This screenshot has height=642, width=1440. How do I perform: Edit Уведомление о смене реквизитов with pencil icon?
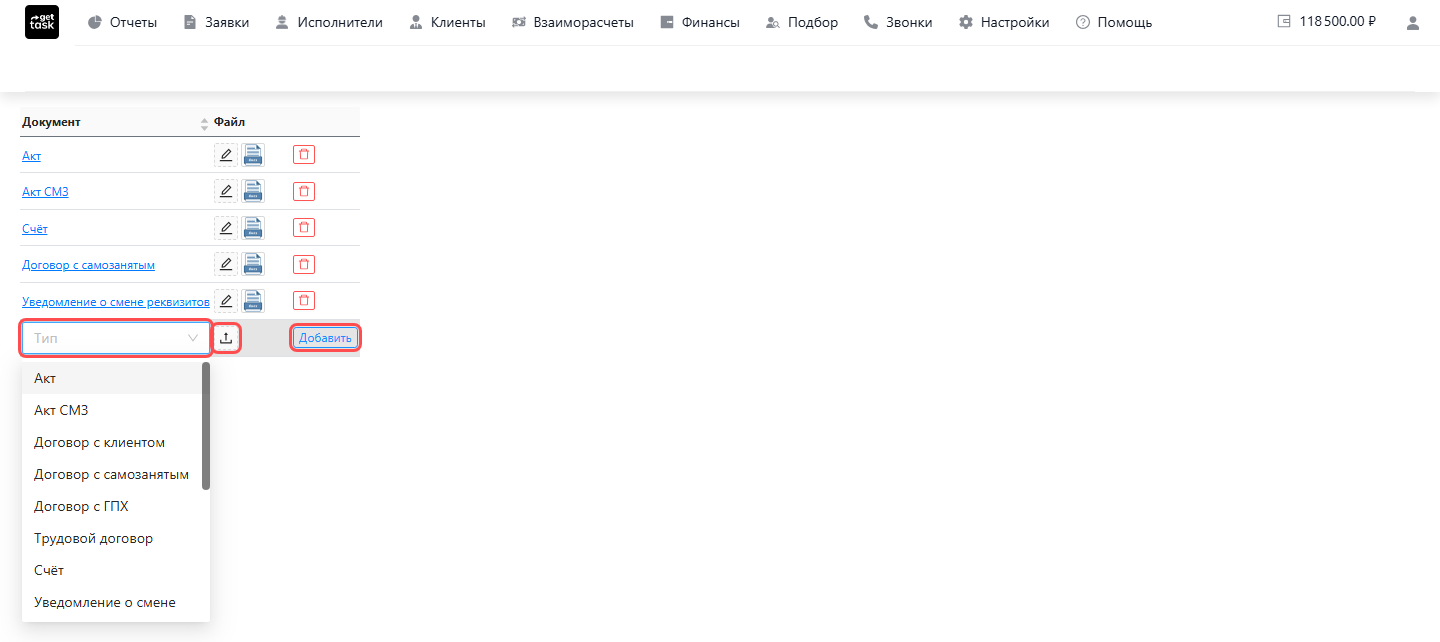[226, 300]
